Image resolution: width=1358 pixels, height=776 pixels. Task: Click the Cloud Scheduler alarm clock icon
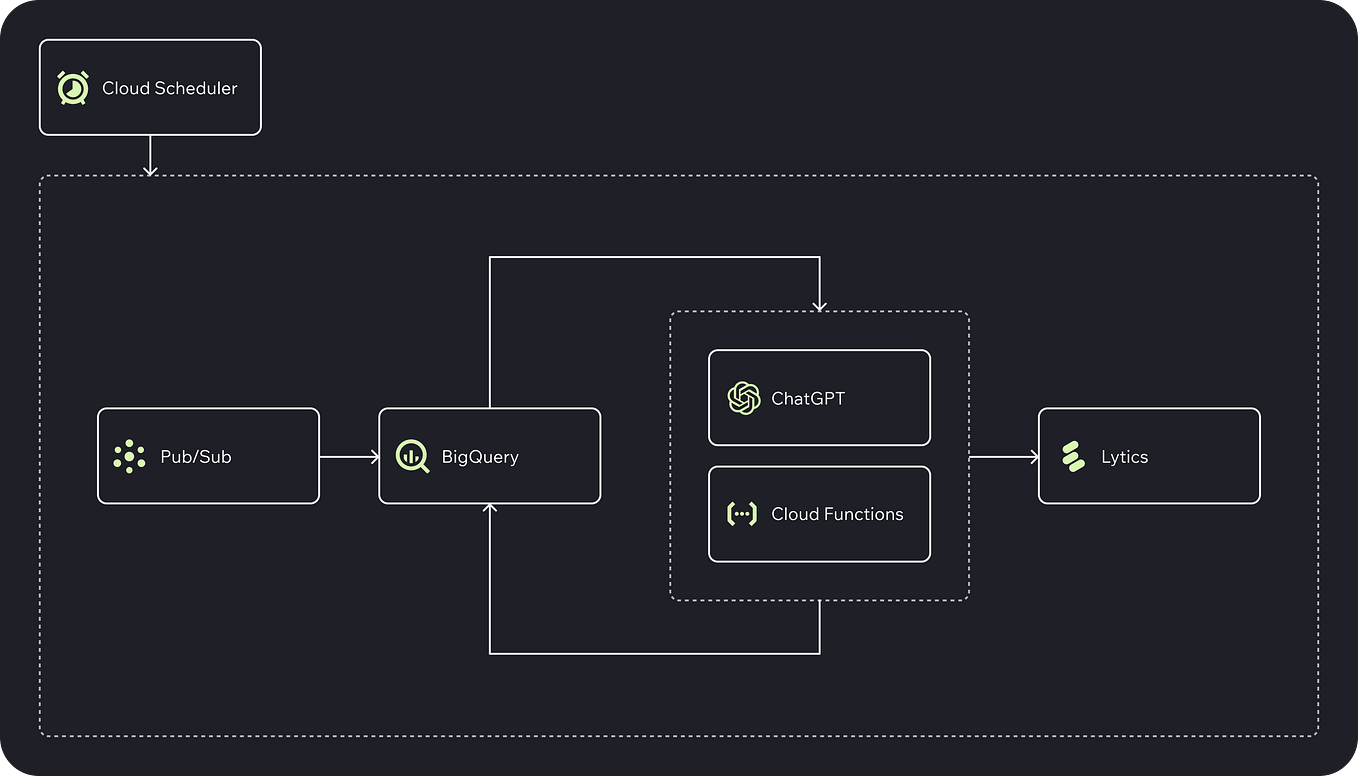(x=73, y=88)
